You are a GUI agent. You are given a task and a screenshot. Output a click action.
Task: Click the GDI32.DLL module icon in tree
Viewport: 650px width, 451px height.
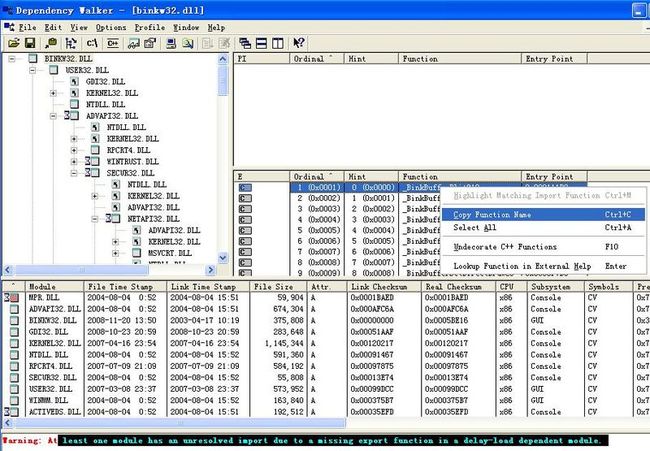tap(74, 82)
